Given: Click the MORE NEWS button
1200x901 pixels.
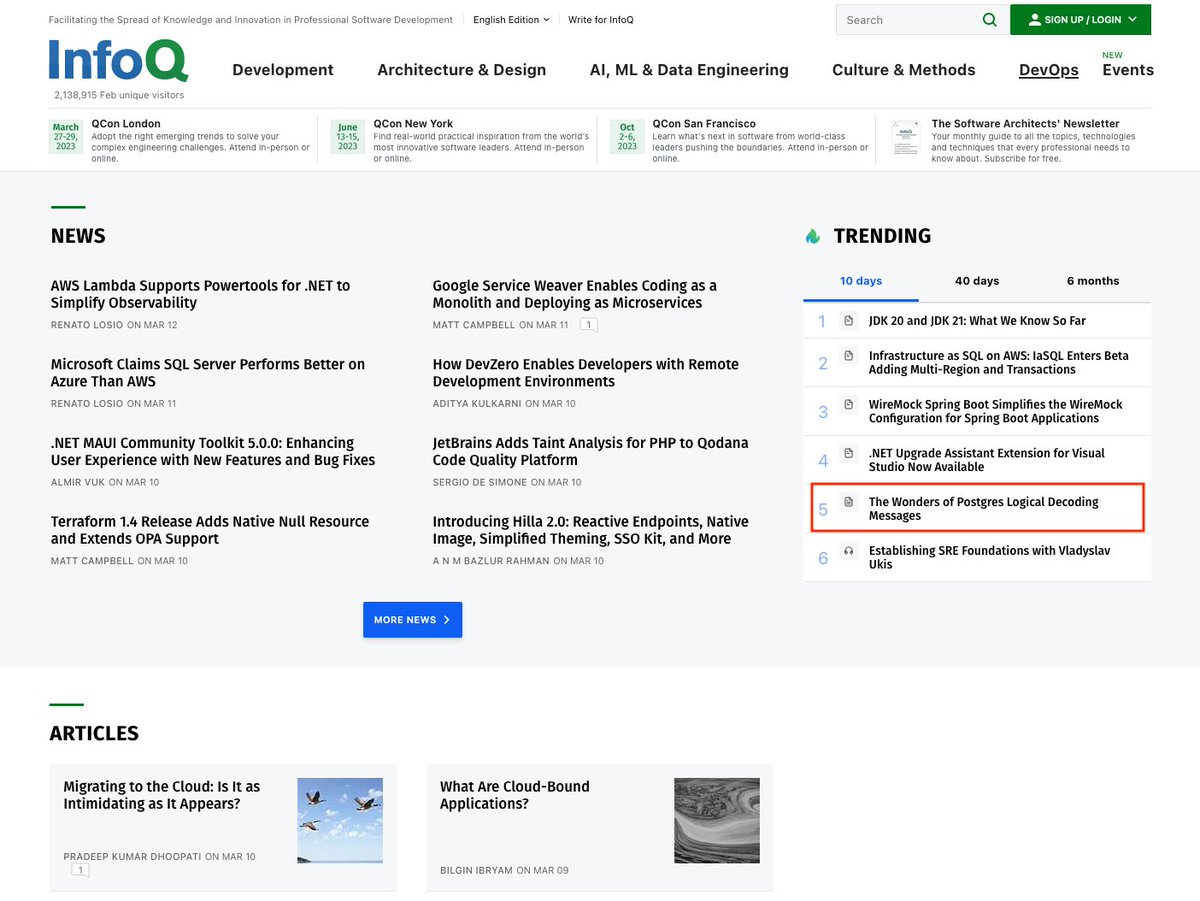Looking at the screenshot, I should pos(412,619).
